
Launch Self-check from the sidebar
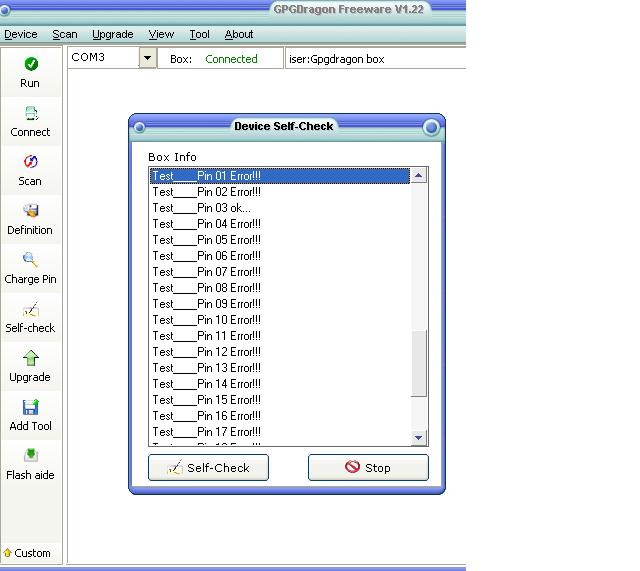(x=30, y=309)
